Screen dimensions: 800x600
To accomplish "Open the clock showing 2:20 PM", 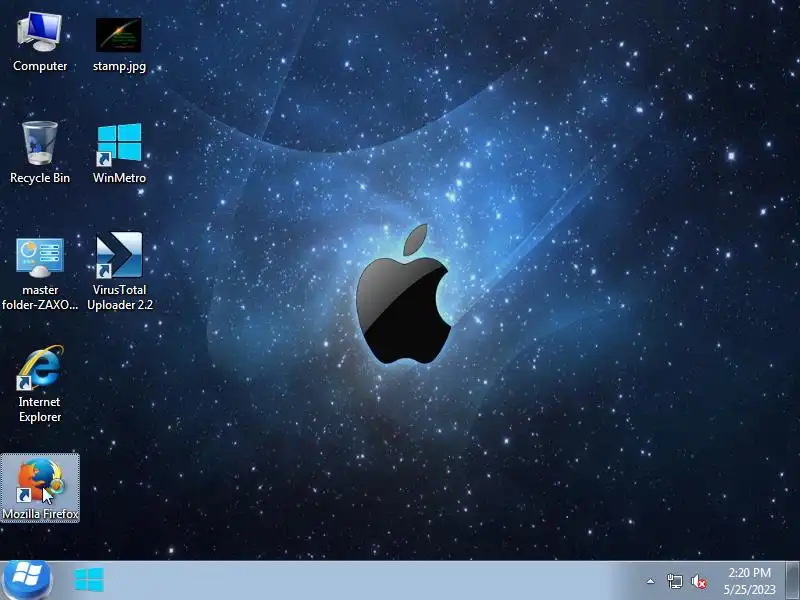I will pos(749,581).
